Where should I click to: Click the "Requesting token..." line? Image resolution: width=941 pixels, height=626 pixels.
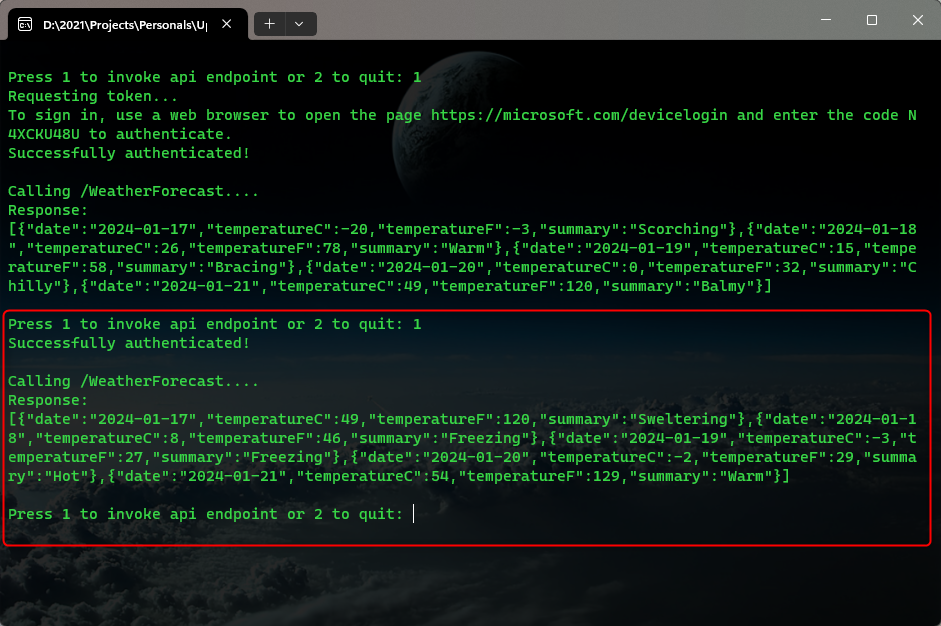tap(93, 96)
